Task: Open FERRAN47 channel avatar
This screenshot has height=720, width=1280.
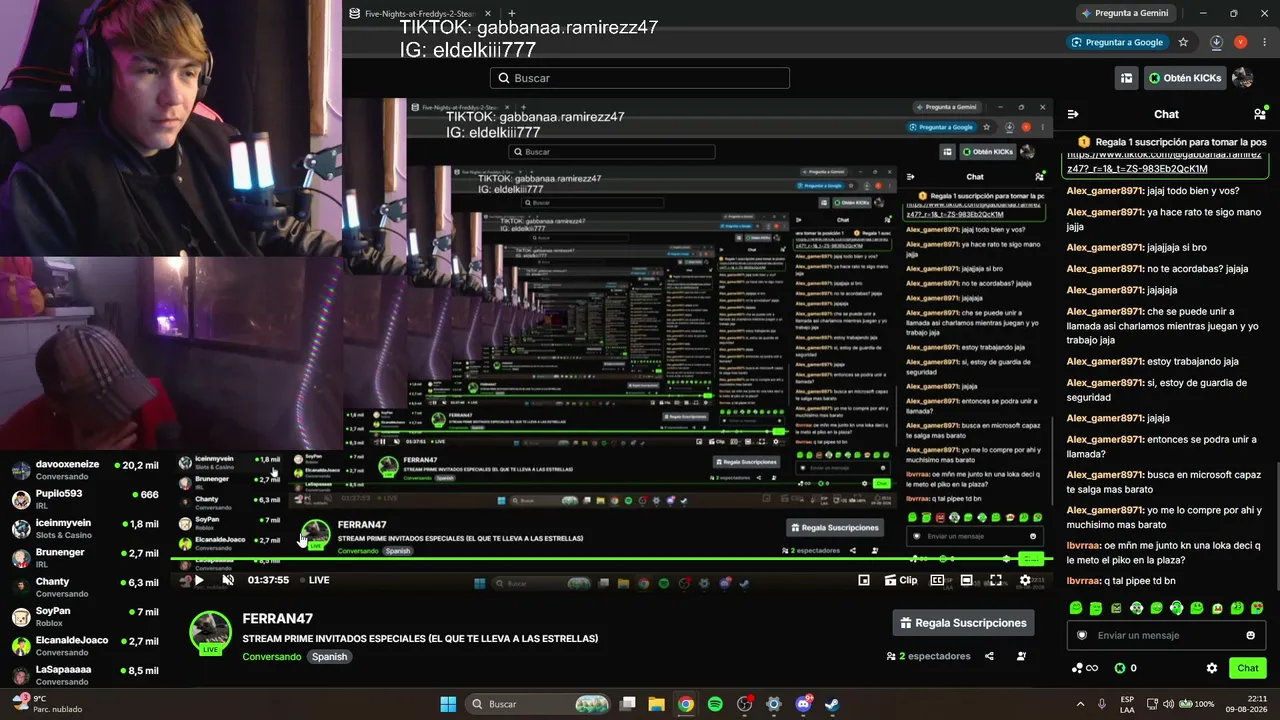Action: point(211,632)
